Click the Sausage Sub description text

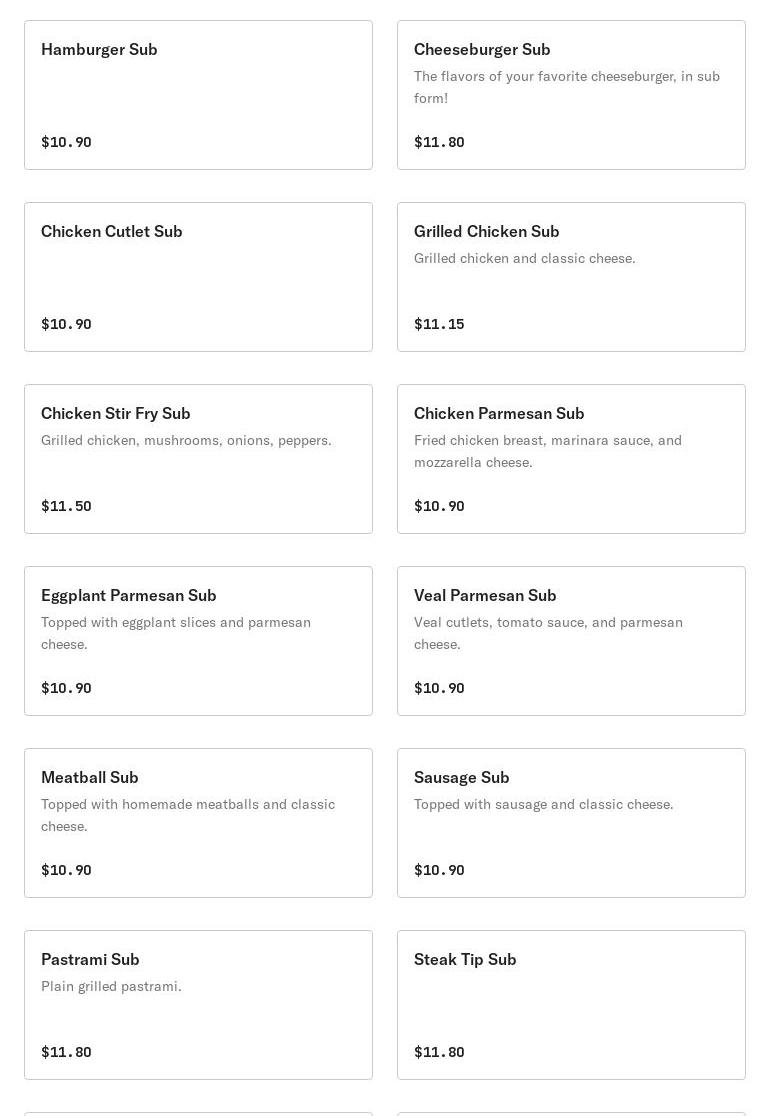pos(543,804)
